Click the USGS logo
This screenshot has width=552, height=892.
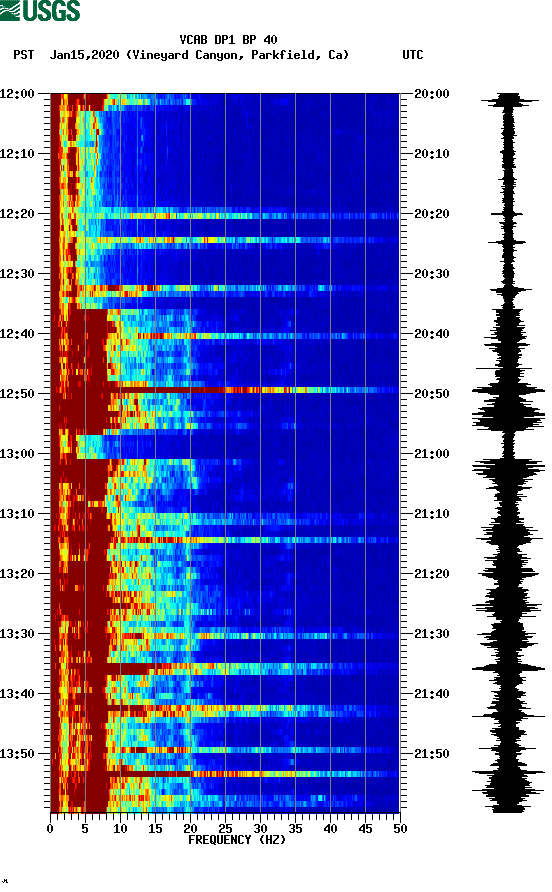(40, 10)
